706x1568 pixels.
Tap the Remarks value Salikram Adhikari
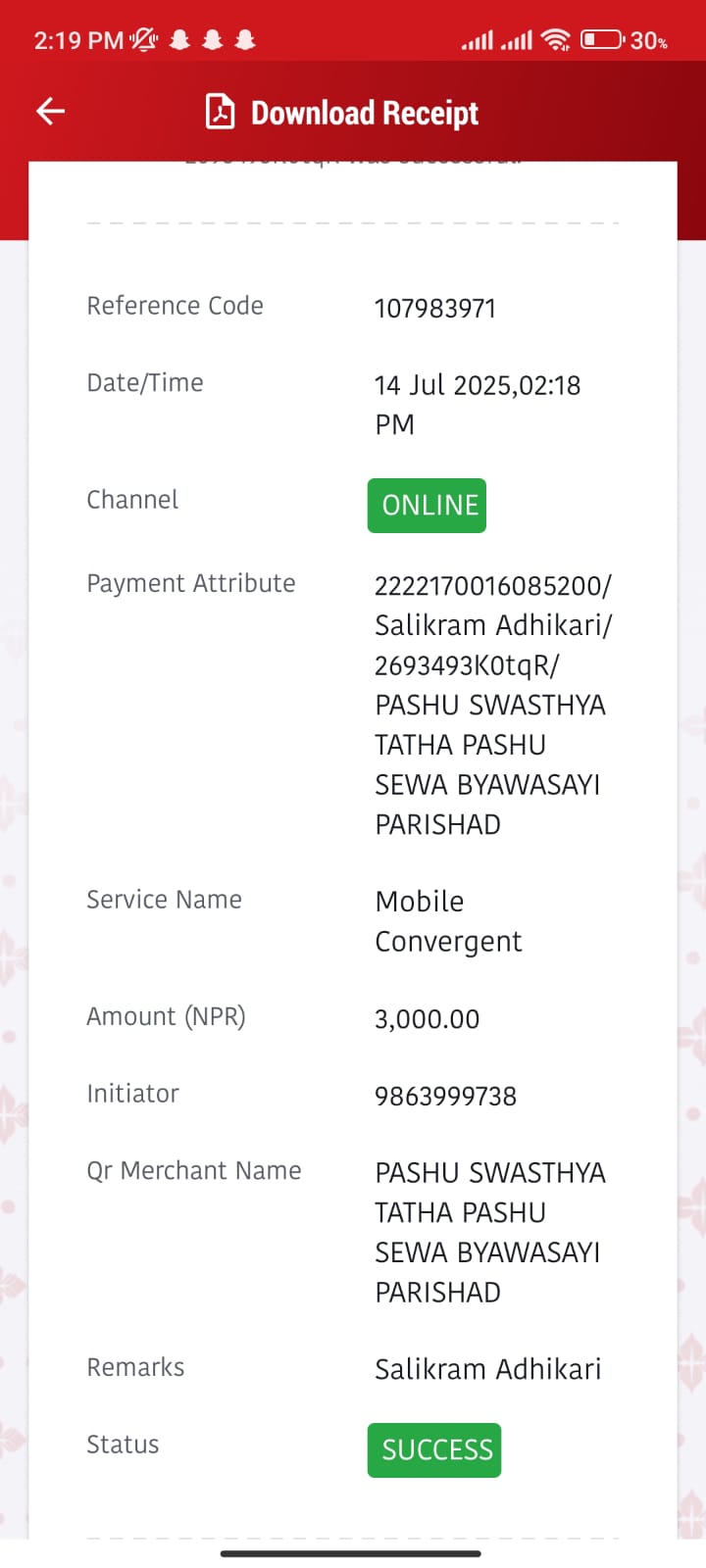tap(488, 1369)
